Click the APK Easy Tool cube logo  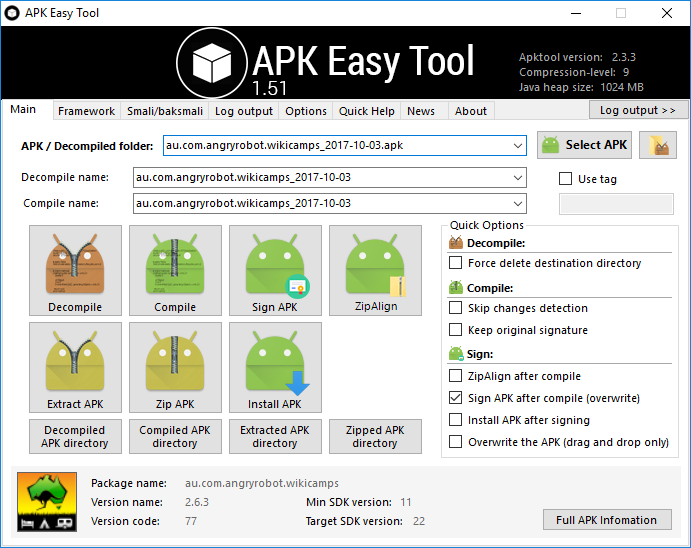tap(212, 63)
